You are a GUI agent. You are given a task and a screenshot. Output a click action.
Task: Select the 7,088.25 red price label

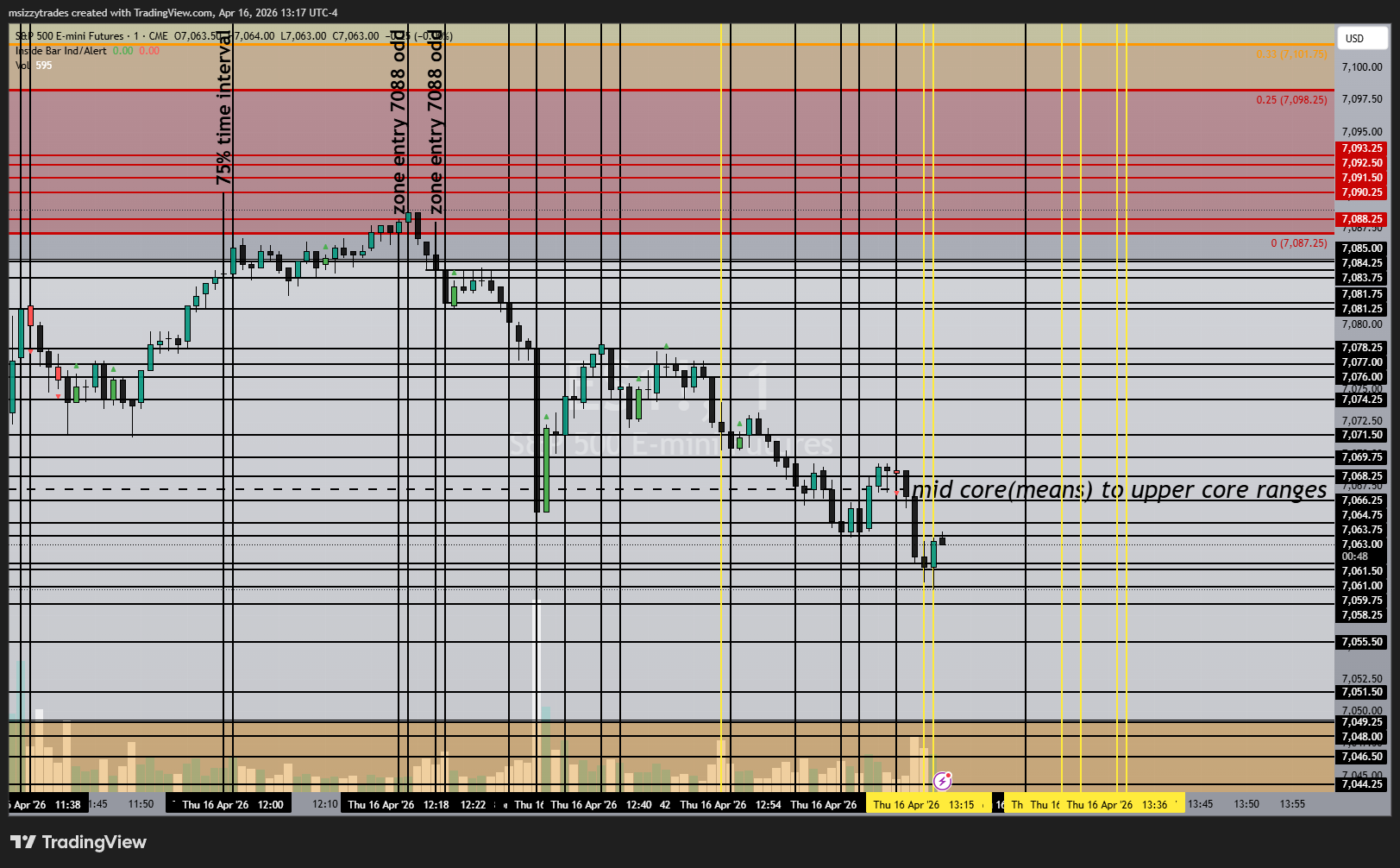1362,219
